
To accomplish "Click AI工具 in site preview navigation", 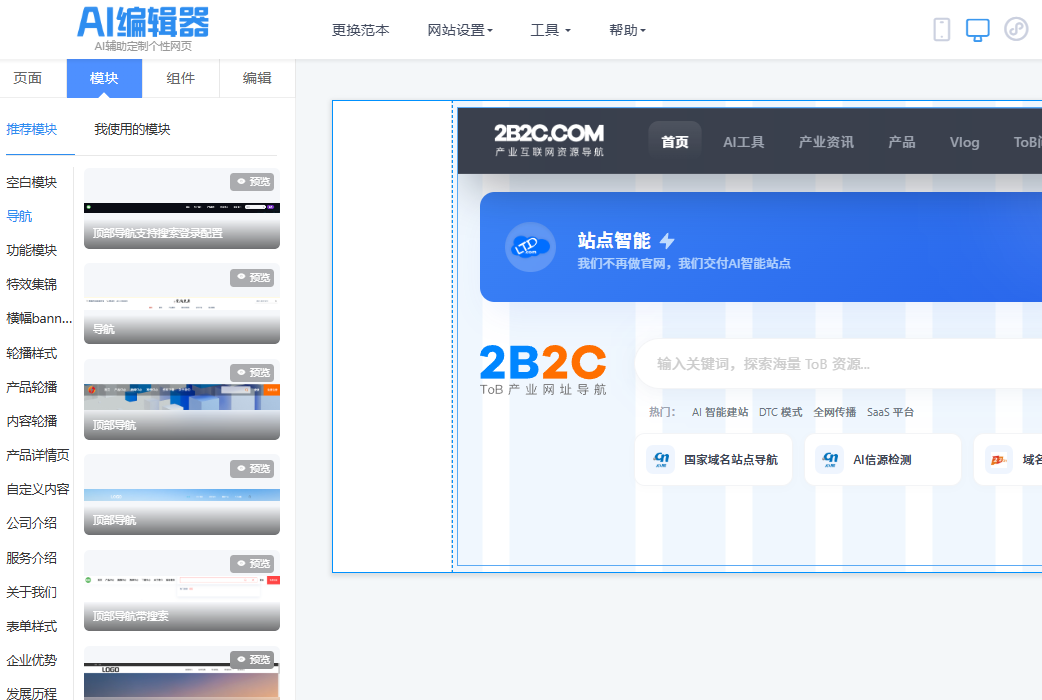I will coord(744,142).
